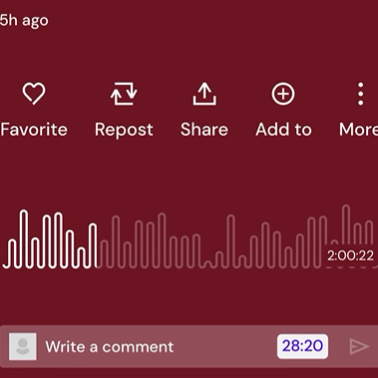Click the Repost text label
378x378 pixels.
[124, 130]
